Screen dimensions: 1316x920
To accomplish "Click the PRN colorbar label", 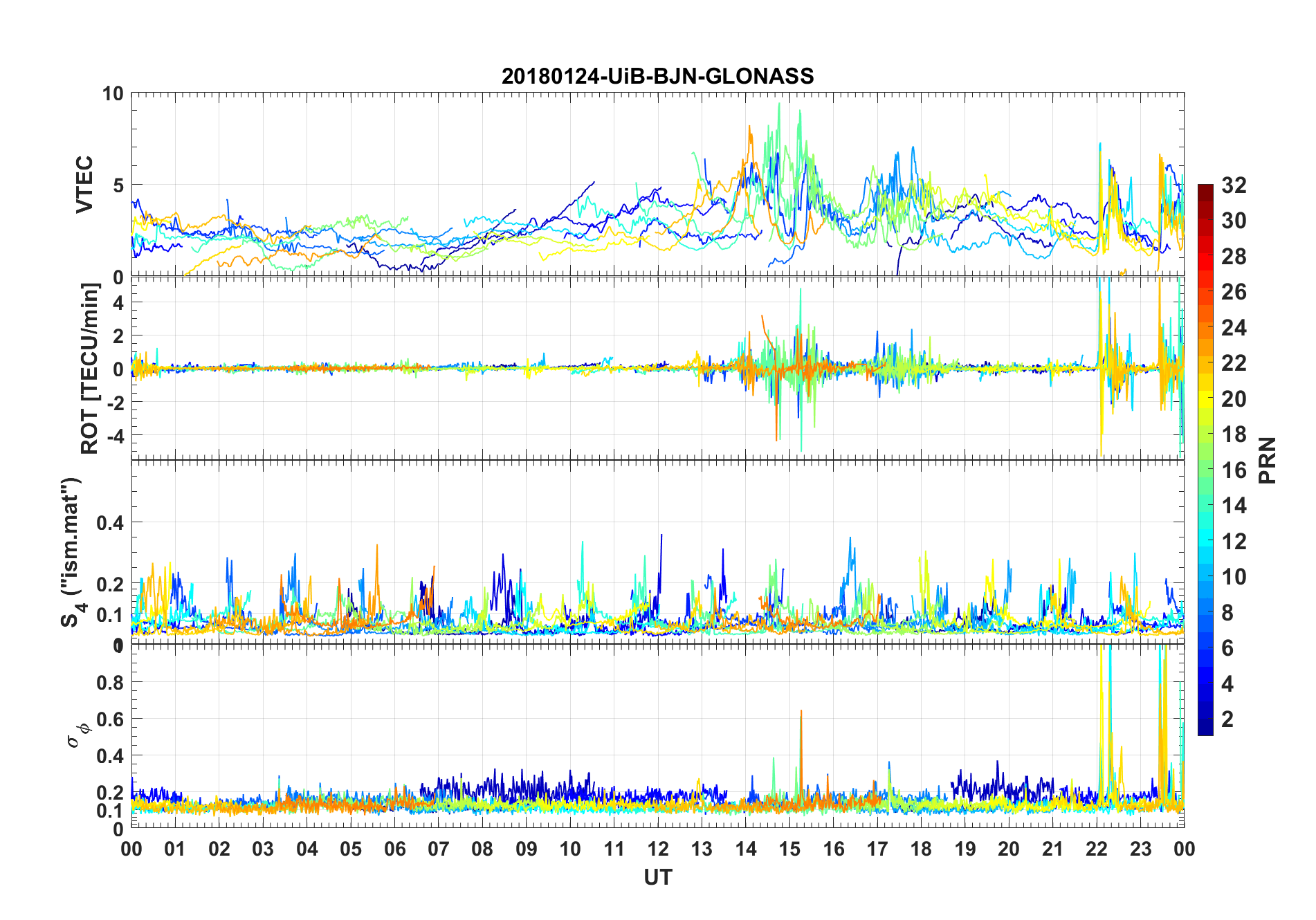I will (x=1268, y=460).
